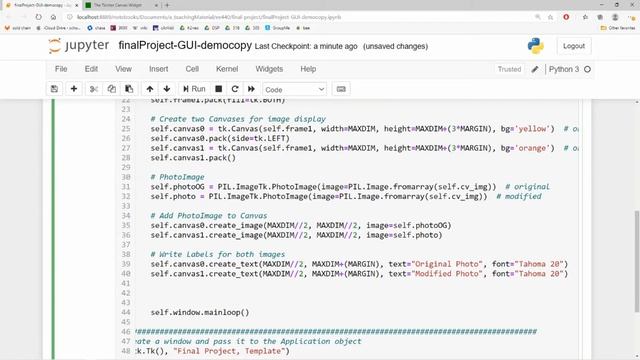Reload the page with refresh icon
This screenshot has width=640, height=360.
(x=38, y=17)
